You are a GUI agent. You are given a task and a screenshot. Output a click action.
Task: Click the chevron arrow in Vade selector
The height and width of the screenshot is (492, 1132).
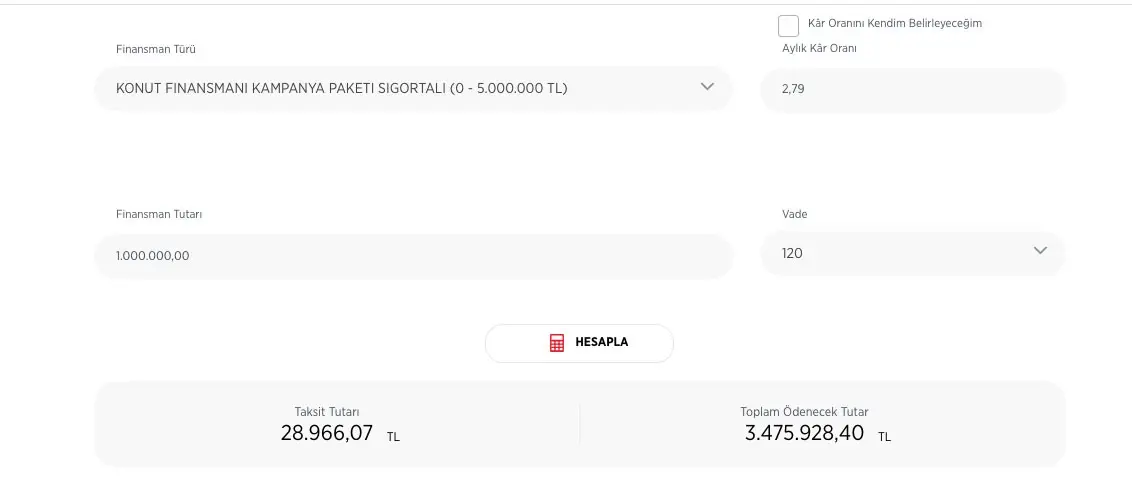click(1040, 251)
